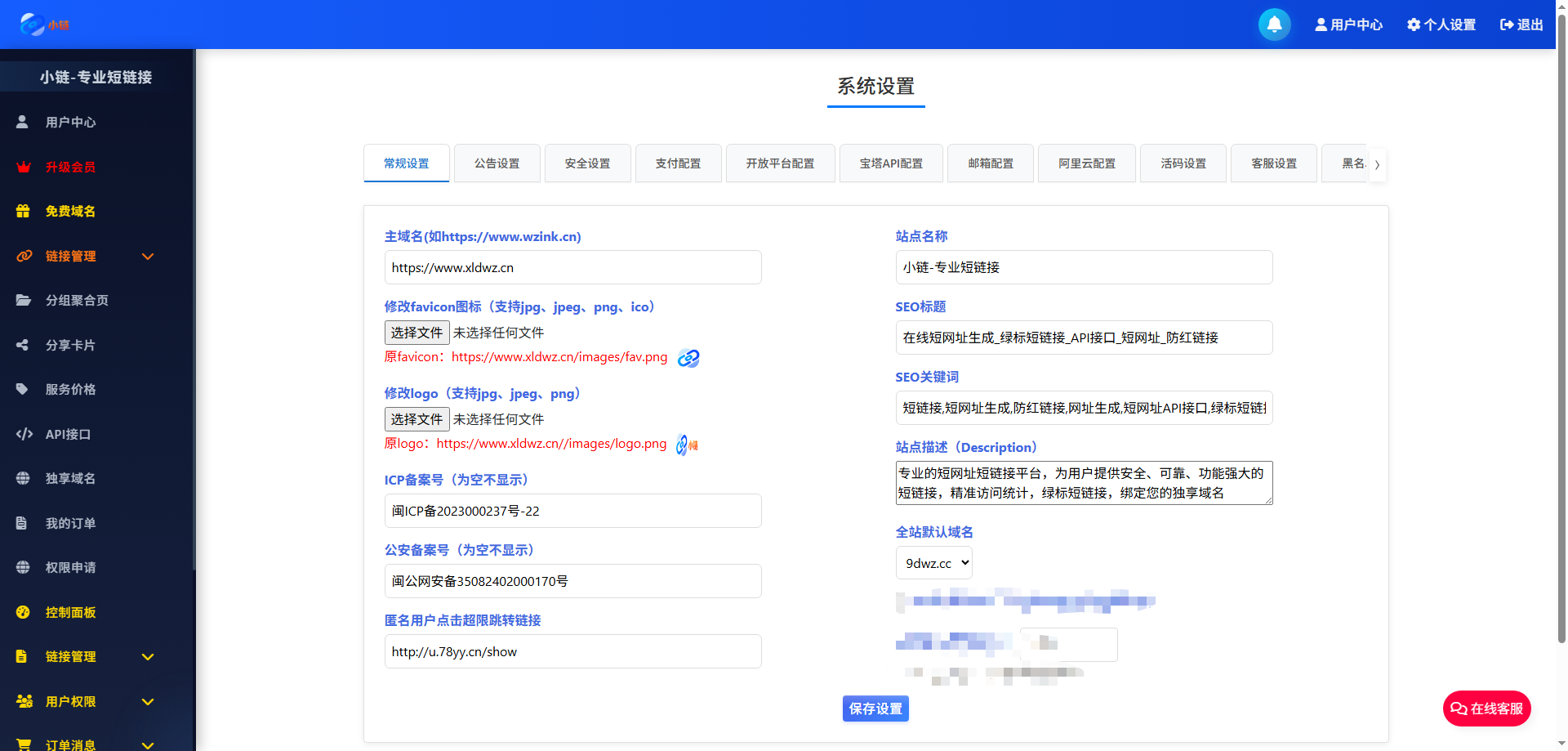Switch to the 邮箱配置 tab
The width and height of the screenshot is (1568, 751).
coord(990,163)
